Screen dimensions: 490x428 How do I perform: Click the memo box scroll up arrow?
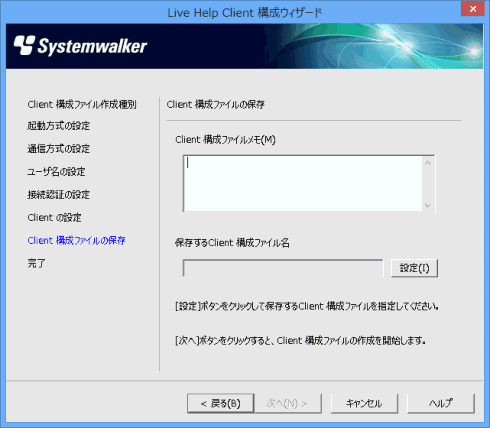[428, 163]
